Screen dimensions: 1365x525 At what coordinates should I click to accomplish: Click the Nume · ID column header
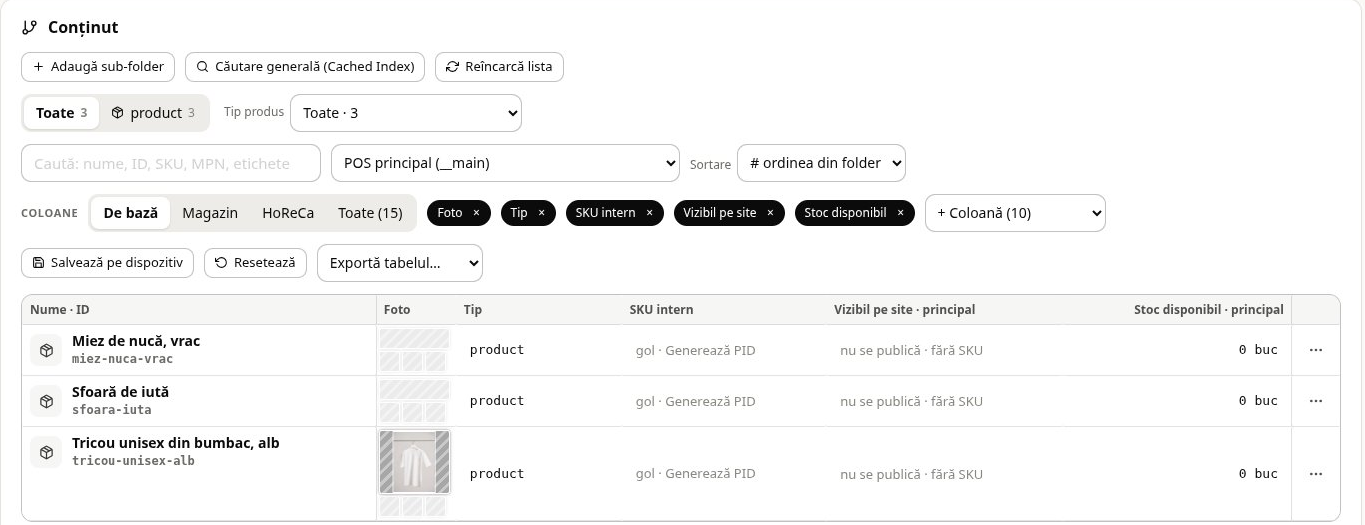(x=60, y=310)
